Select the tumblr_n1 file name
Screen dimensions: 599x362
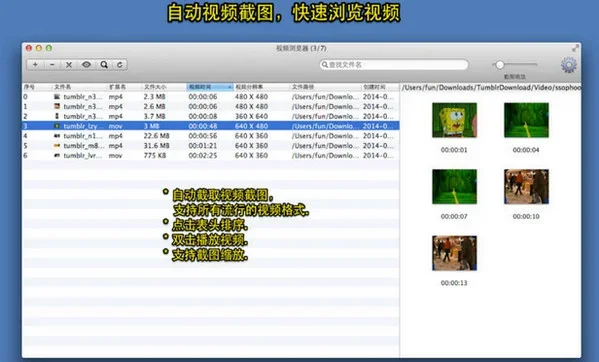point(83,136)
